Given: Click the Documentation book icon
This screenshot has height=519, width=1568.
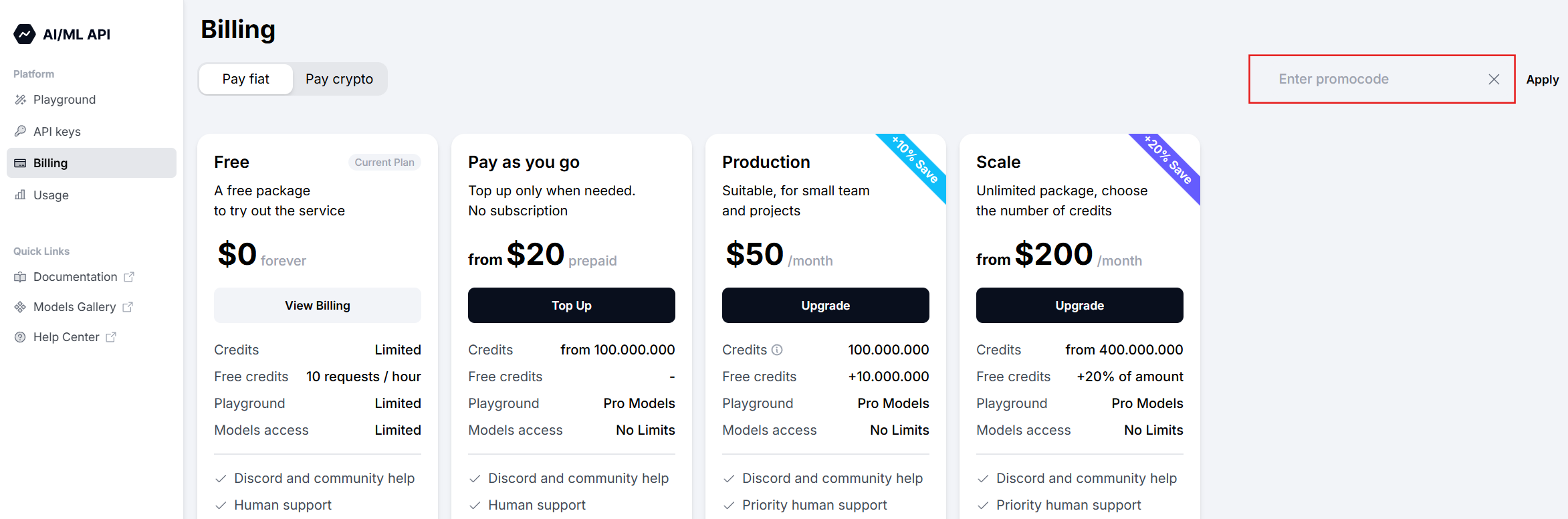Looking at the screenshot, I should coord(21,277).
